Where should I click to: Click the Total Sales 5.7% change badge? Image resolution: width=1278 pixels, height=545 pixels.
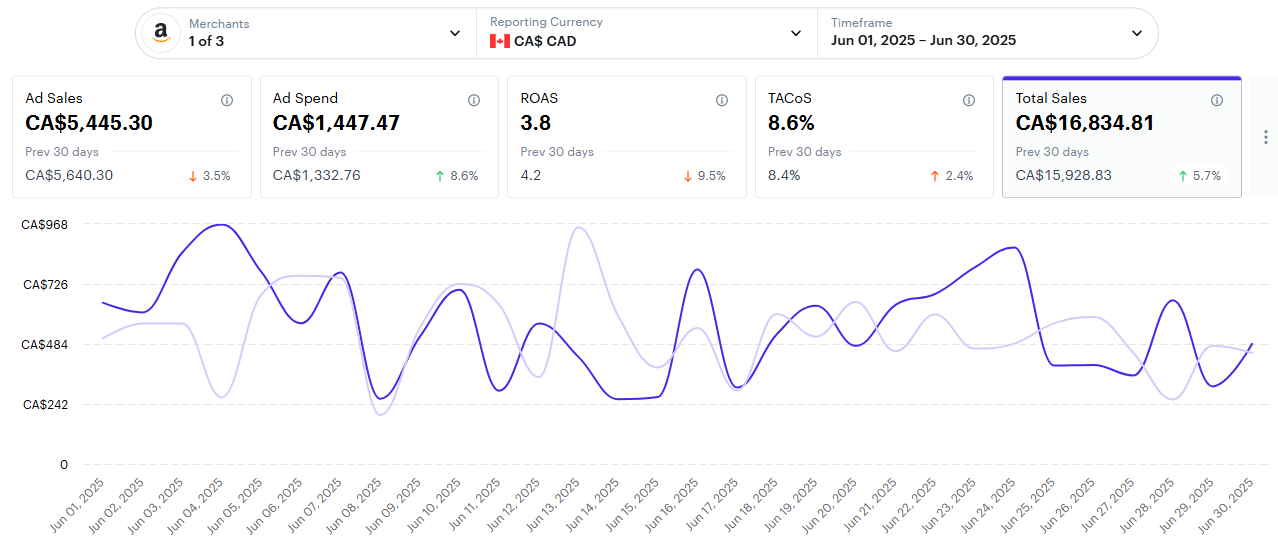[1200, 176]
